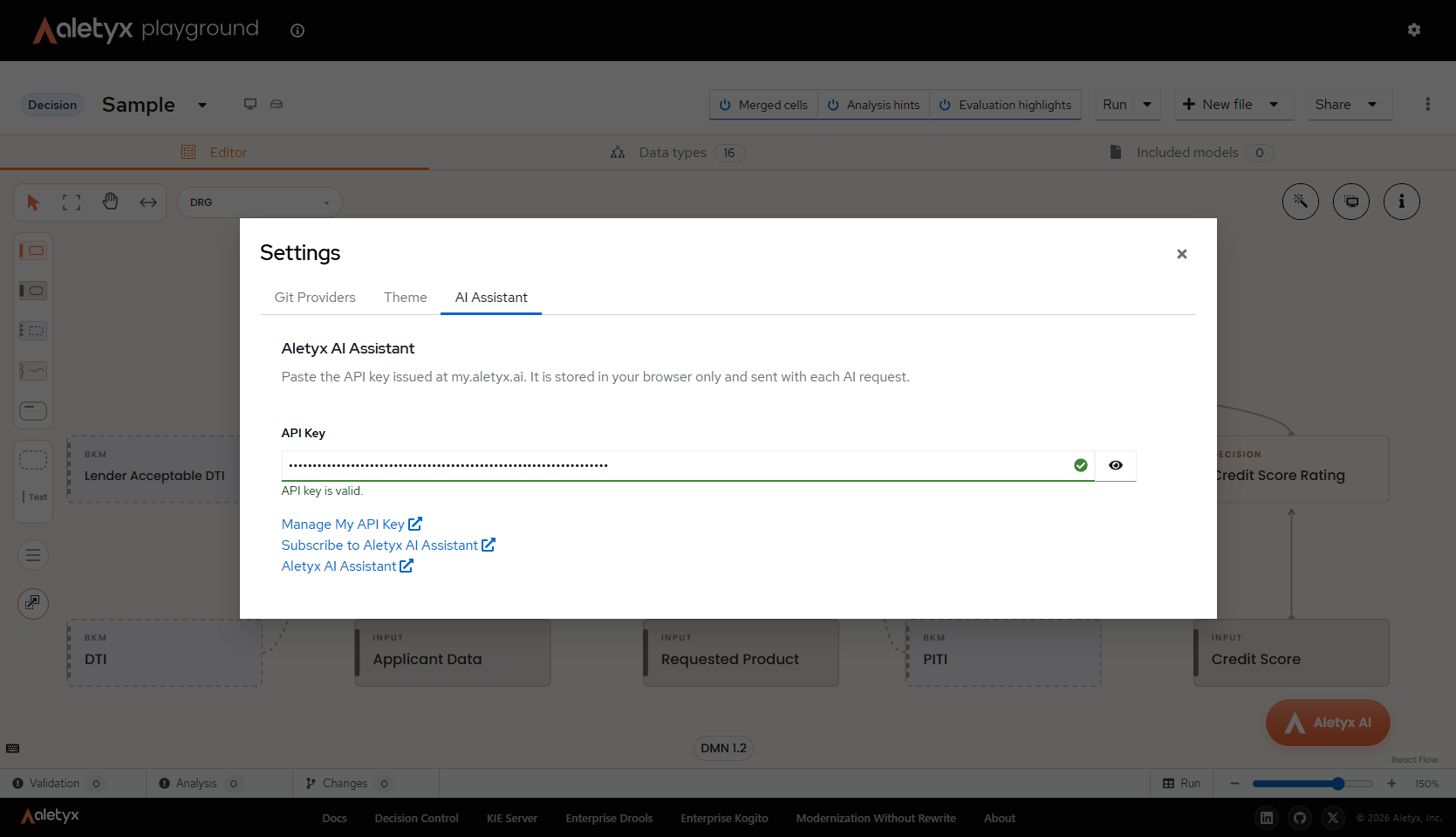The height and width of the screenshot is (837, 1456).
Task: Open Decision Control footer link
Action: (x=416, y=818)
